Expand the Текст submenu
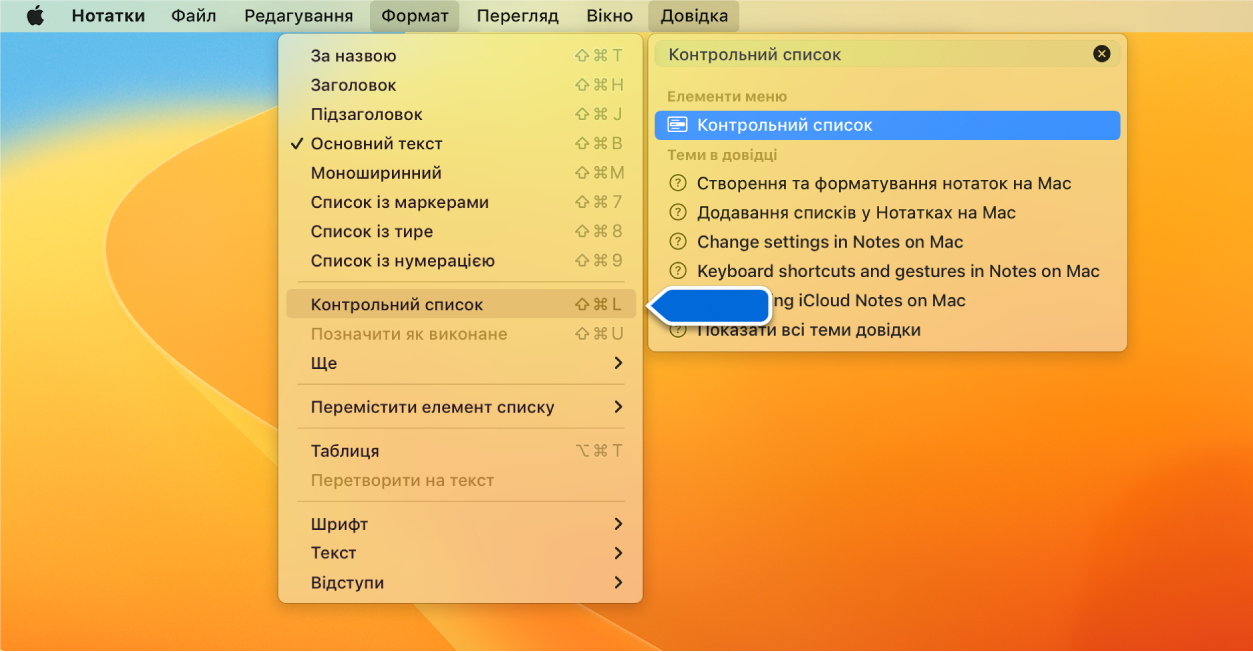Viewport: 1253px width, 652px height. coord(460,553)
